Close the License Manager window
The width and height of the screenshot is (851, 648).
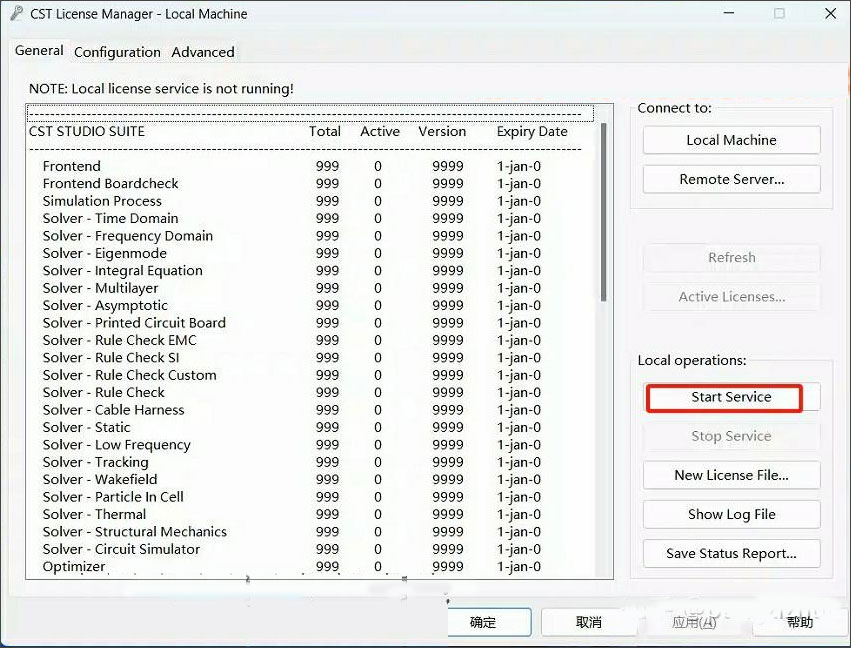point(830,14)
